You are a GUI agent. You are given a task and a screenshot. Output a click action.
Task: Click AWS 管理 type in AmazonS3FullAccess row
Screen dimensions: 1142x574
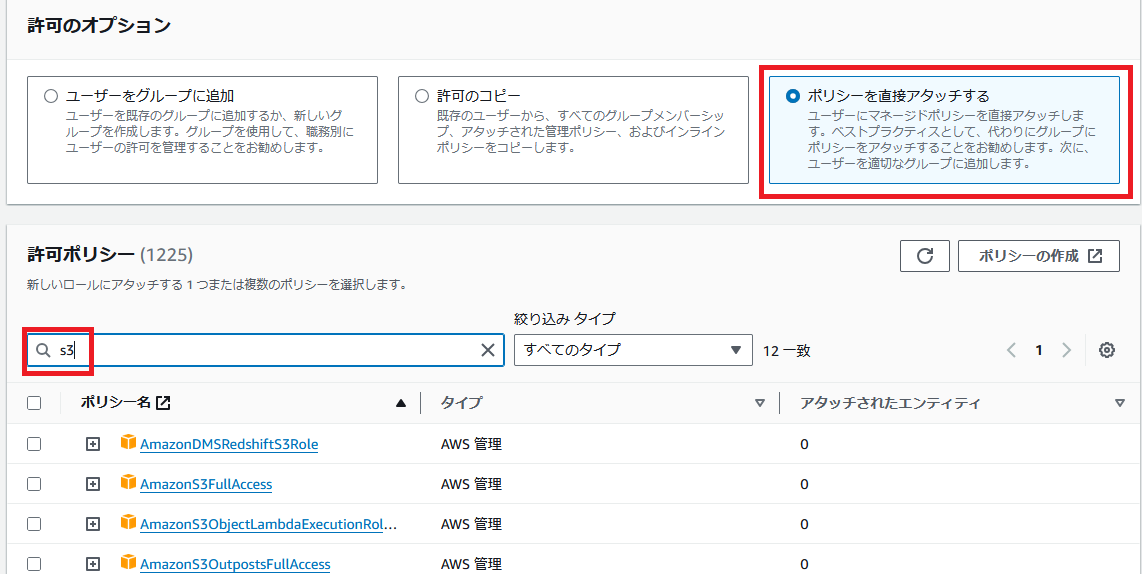[471, 484]
